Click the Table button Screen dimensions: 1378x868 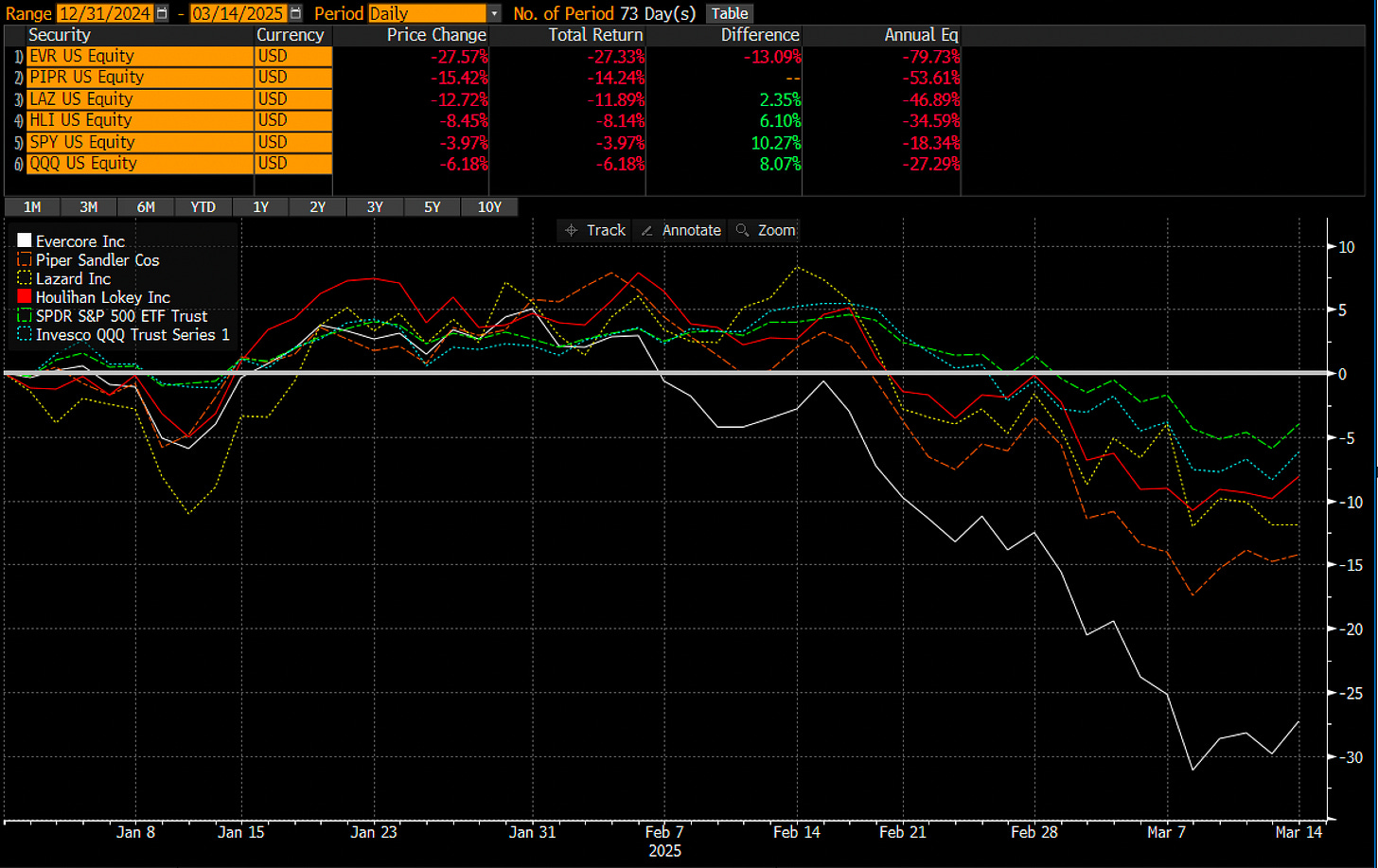(730, 13)
